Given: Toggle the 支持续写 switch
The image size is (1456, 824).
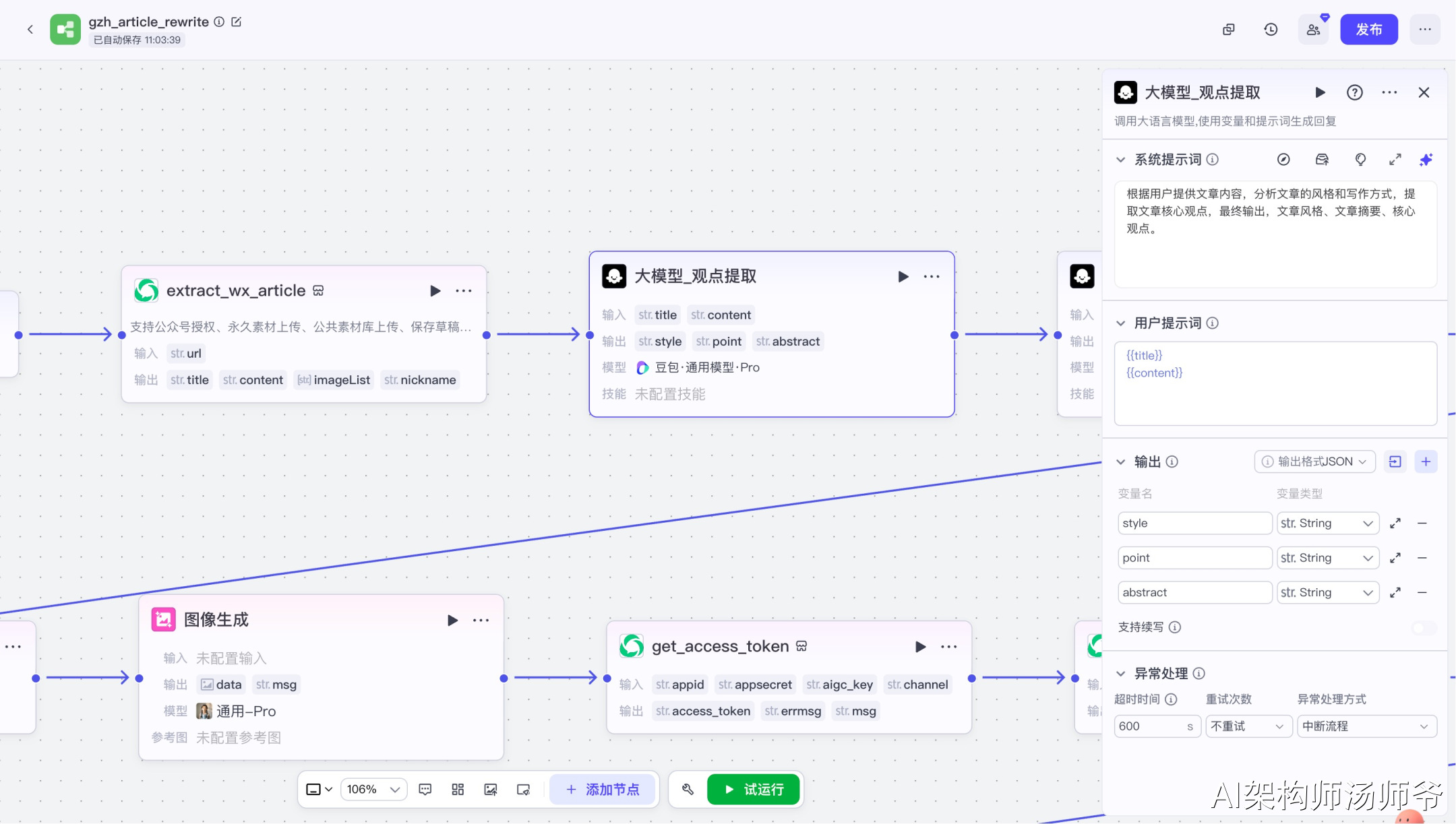Looking at the screenshot, I should (x=1424, y=628).
